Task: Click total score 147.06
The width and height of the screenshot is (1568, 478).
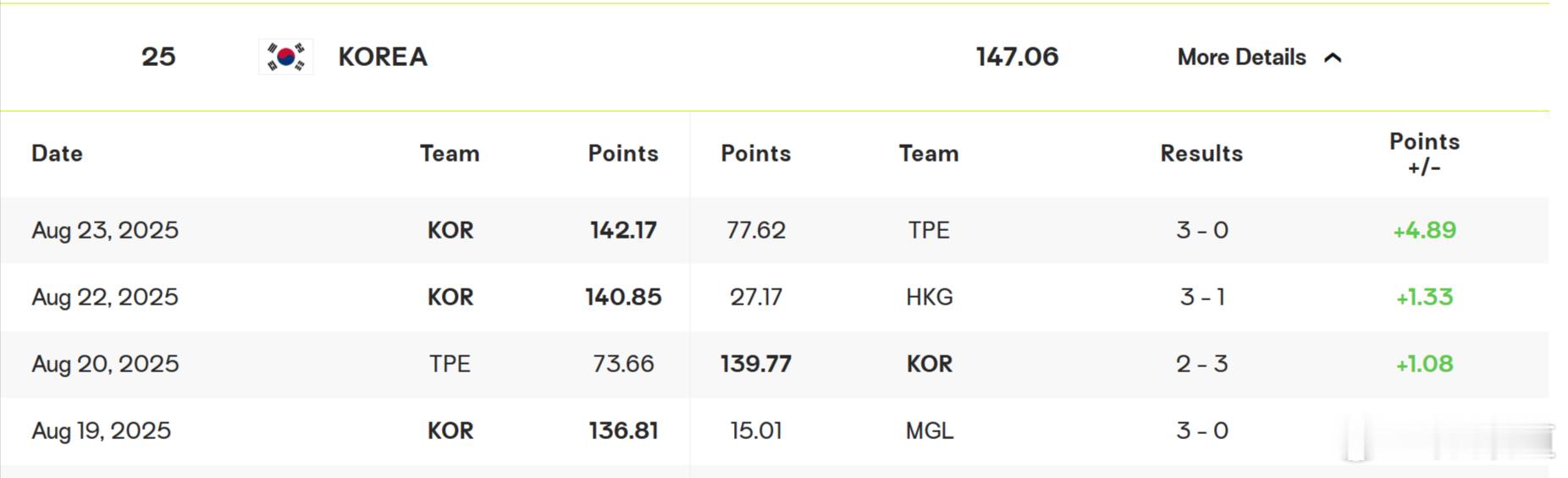Action: pyautogui.click(x=1017, y=57)
